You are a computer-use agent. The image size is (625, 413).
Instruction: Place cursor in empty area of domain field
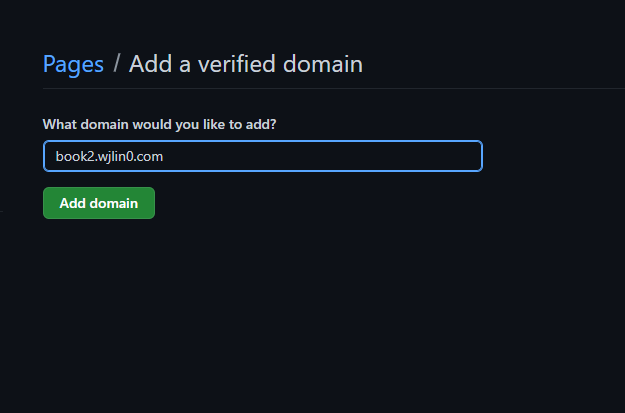tap(330, 156)
